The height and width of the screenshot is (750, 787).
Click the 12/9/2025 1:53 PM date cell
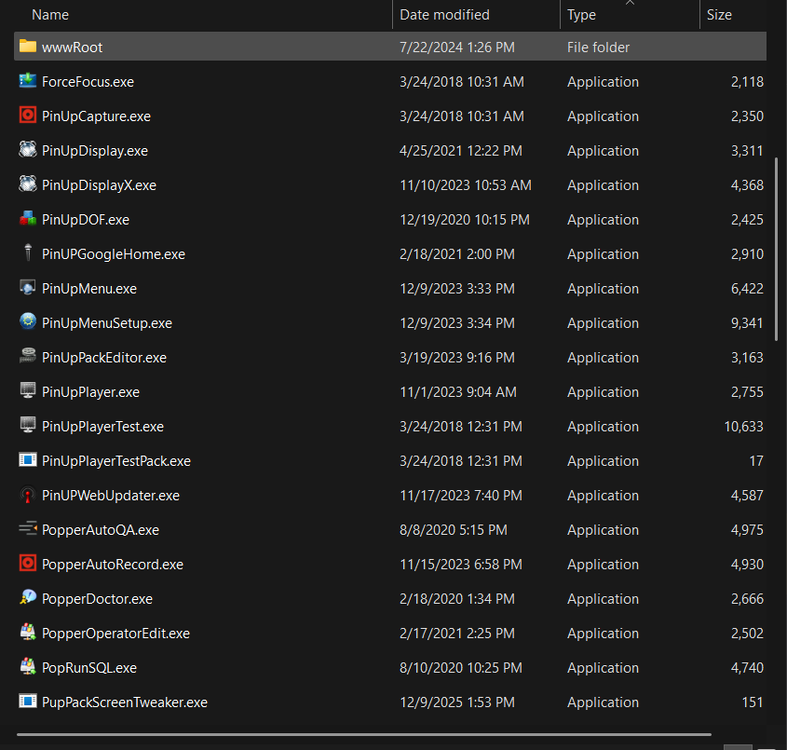pos(457,702)
